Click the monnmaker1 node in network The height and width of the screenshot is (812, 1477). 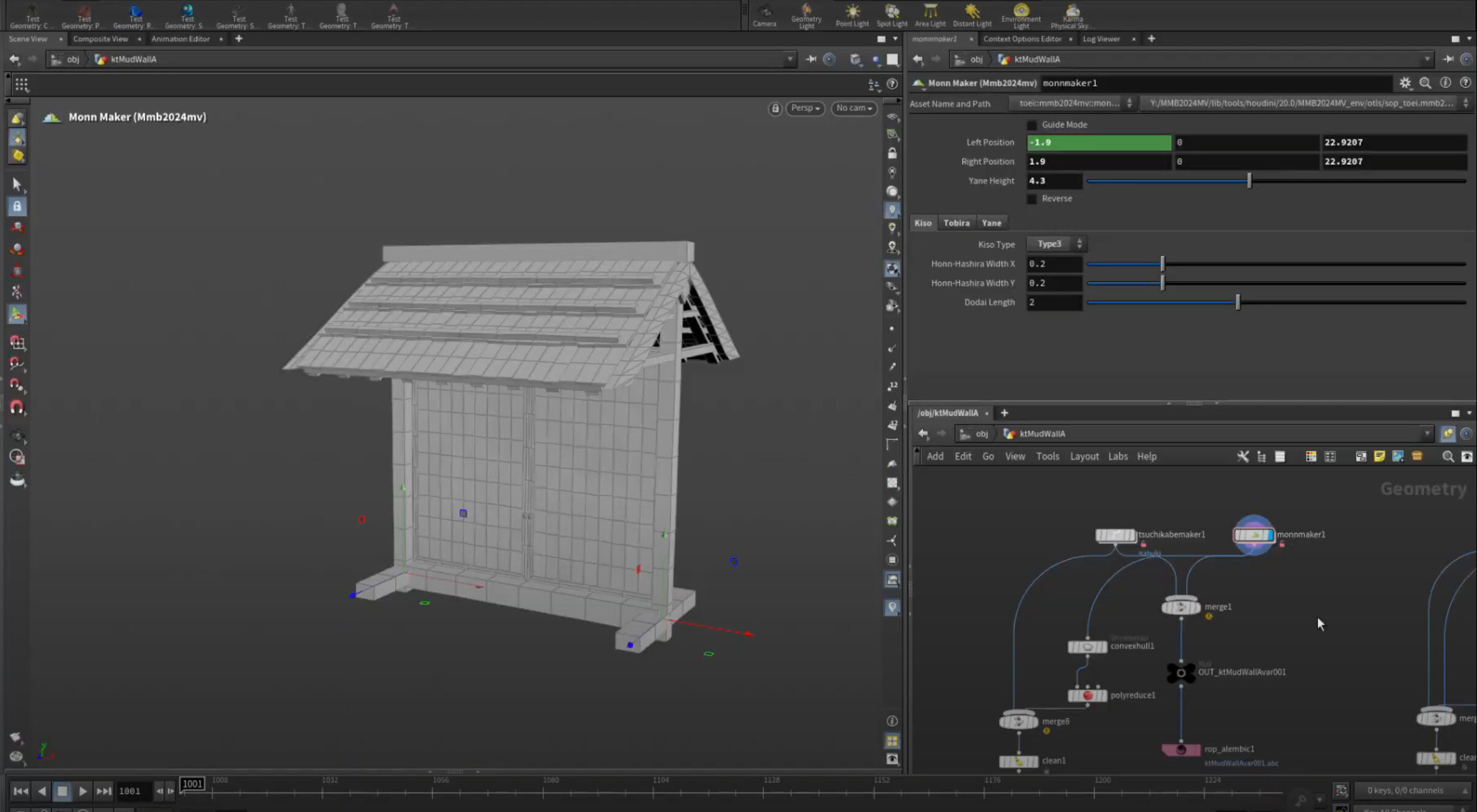(1253, 535)
